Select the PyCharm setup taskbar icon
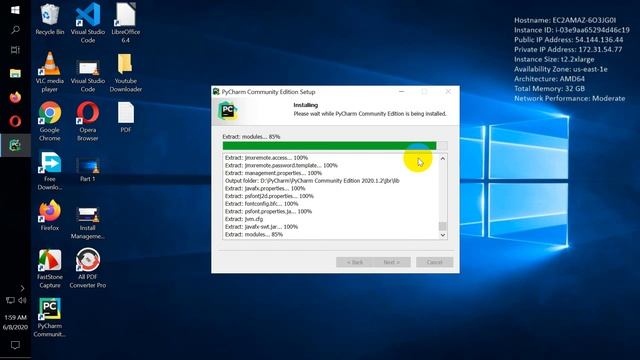The width and height of the screenshot is (640, 360). point(15,145)
